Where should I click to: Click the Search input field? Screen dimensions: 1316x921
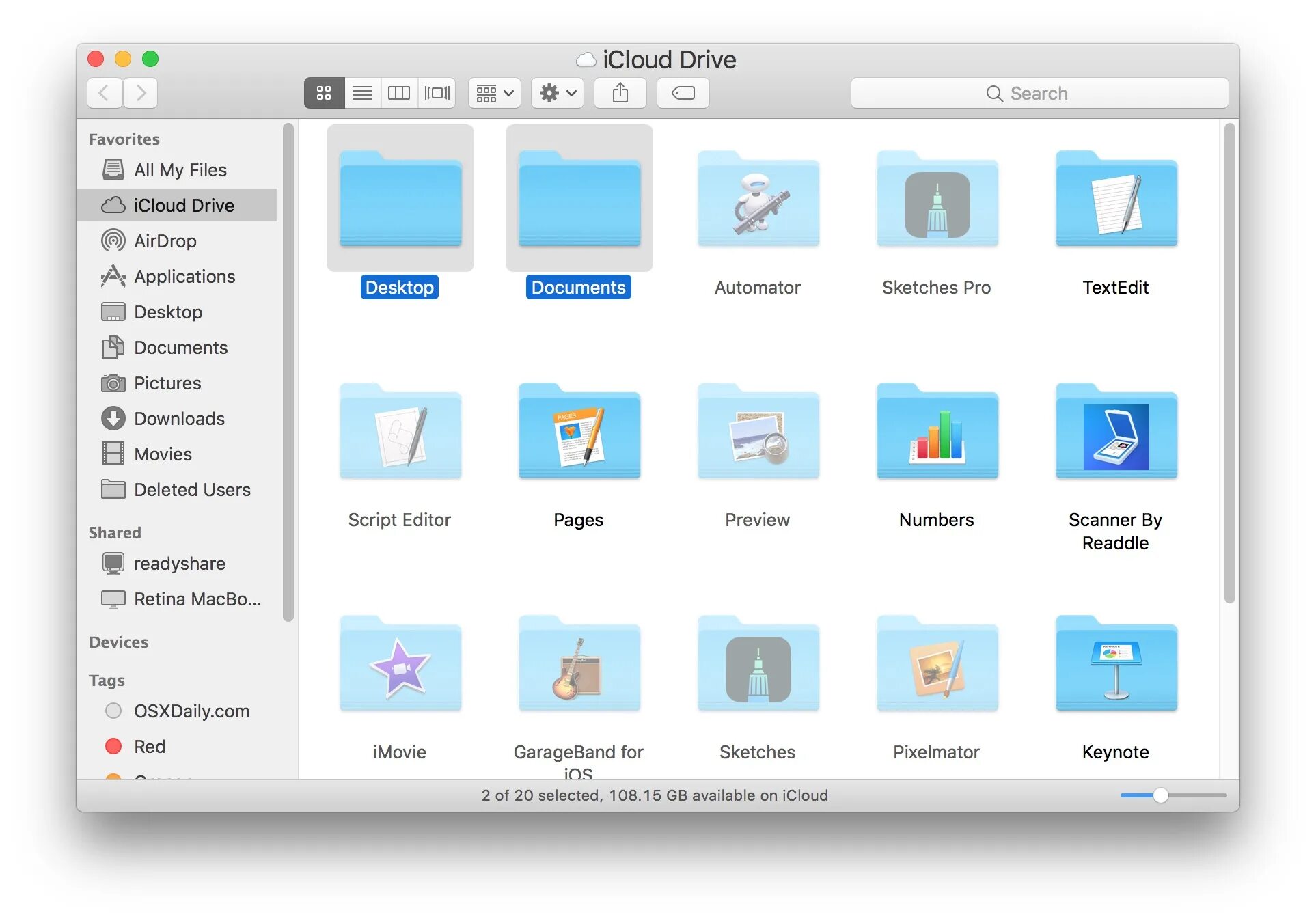point(1039,93)
